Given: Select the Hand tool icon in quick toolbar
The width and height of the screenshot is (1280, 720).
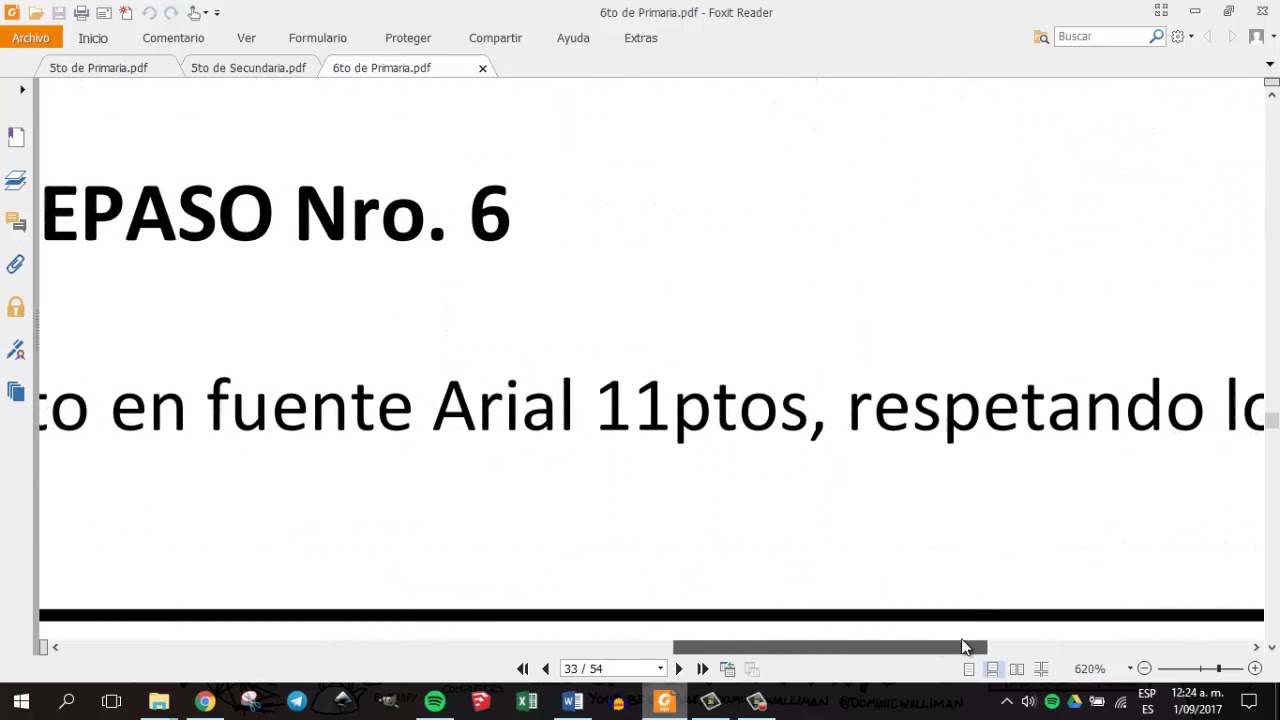Looking at the screenshot, I should point(195,13).
